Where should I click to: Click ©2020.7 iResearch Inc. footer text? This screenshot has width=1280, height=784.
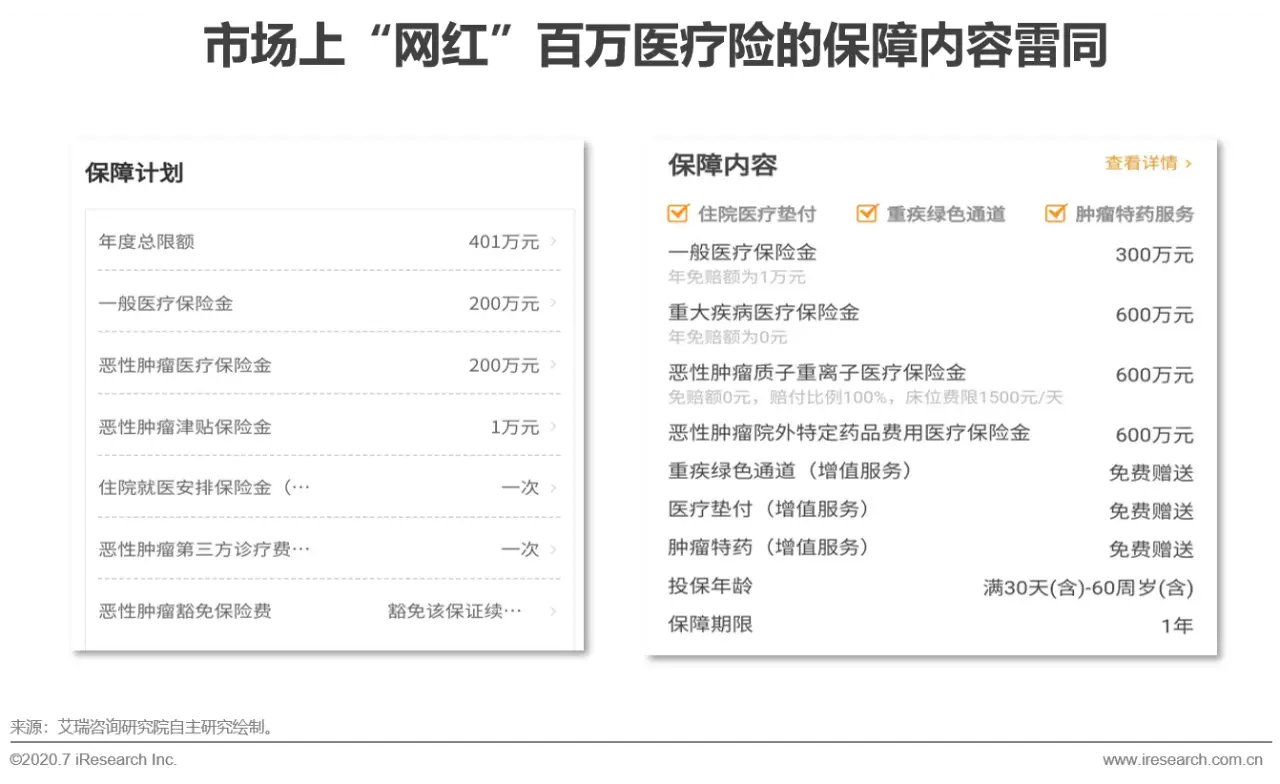[x=93, y=759]
